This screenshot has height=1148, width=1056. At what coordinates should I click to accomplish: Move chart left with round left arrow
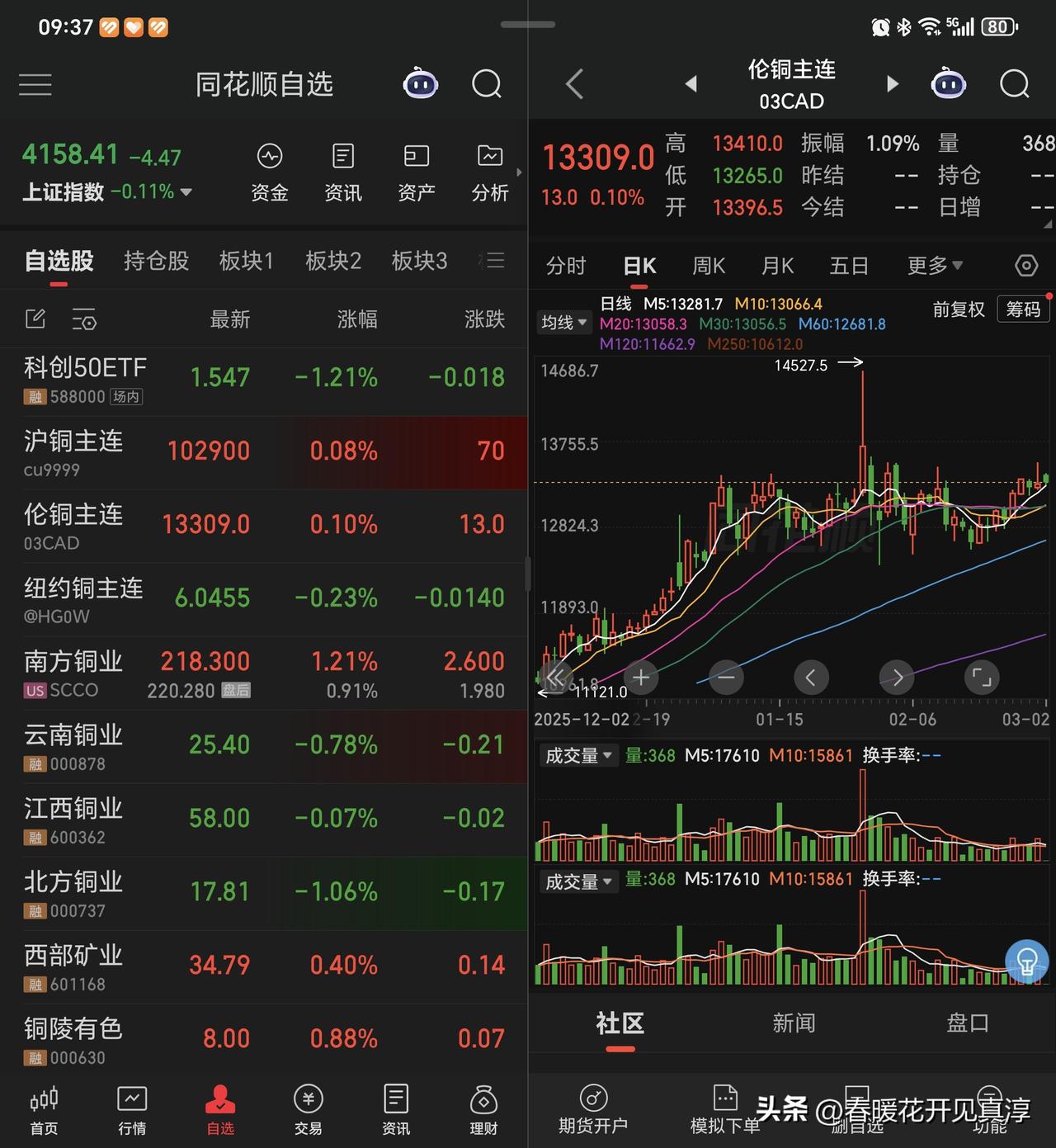[811, 678]
